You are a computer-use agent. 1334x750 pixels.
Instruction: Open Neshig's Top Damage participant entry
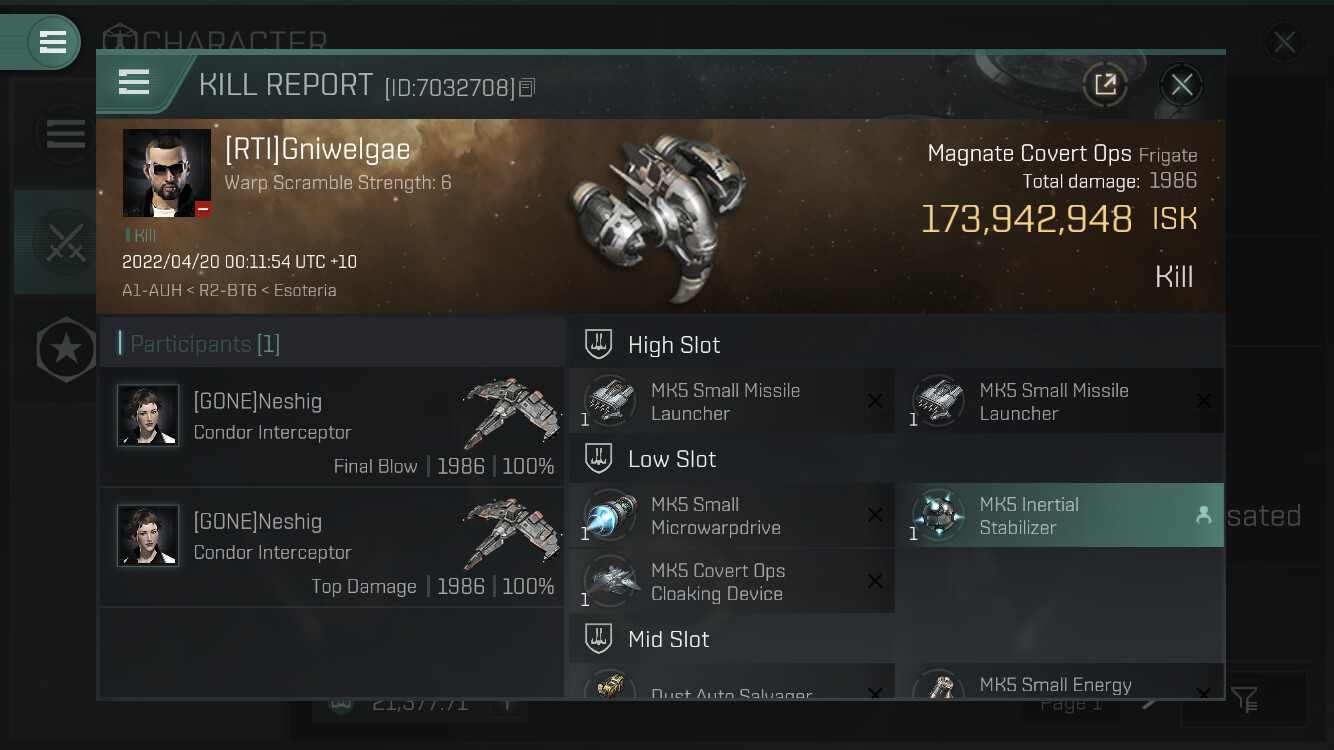tap(332, 547)
